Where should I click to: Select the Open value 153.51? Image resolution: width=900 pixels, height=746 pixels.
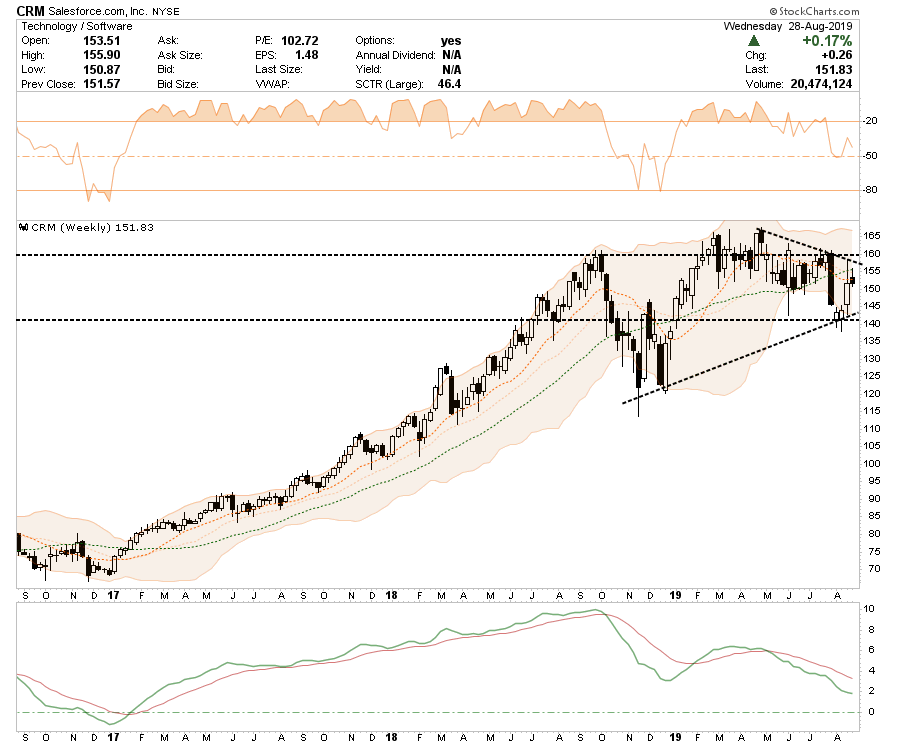(x=102, y=41)
